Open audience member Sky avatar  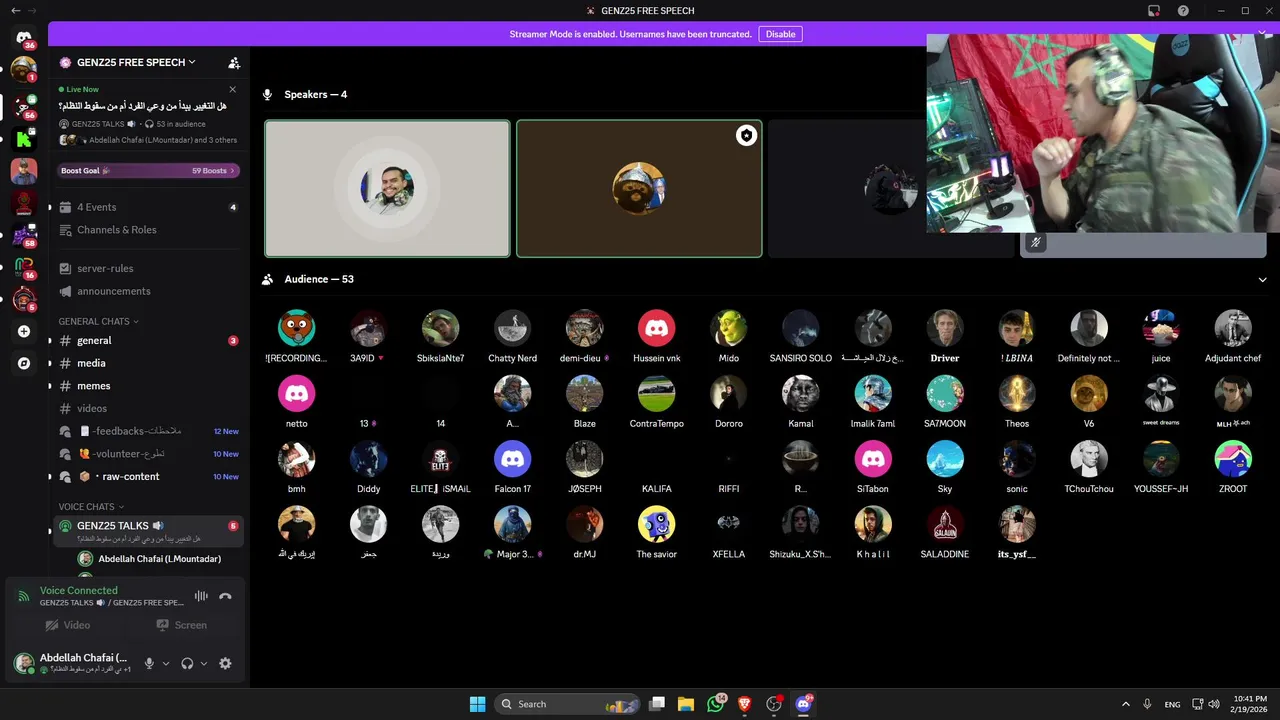(x=945, y=459)
